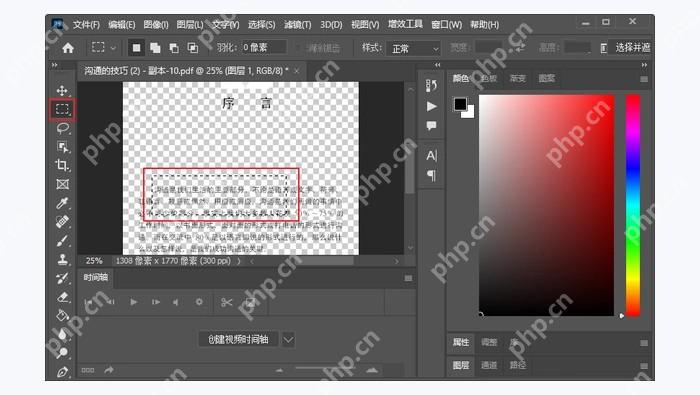Screen dimensions: 700x395
Task: Open the Comments panel icon
Action: coord(431,126)
